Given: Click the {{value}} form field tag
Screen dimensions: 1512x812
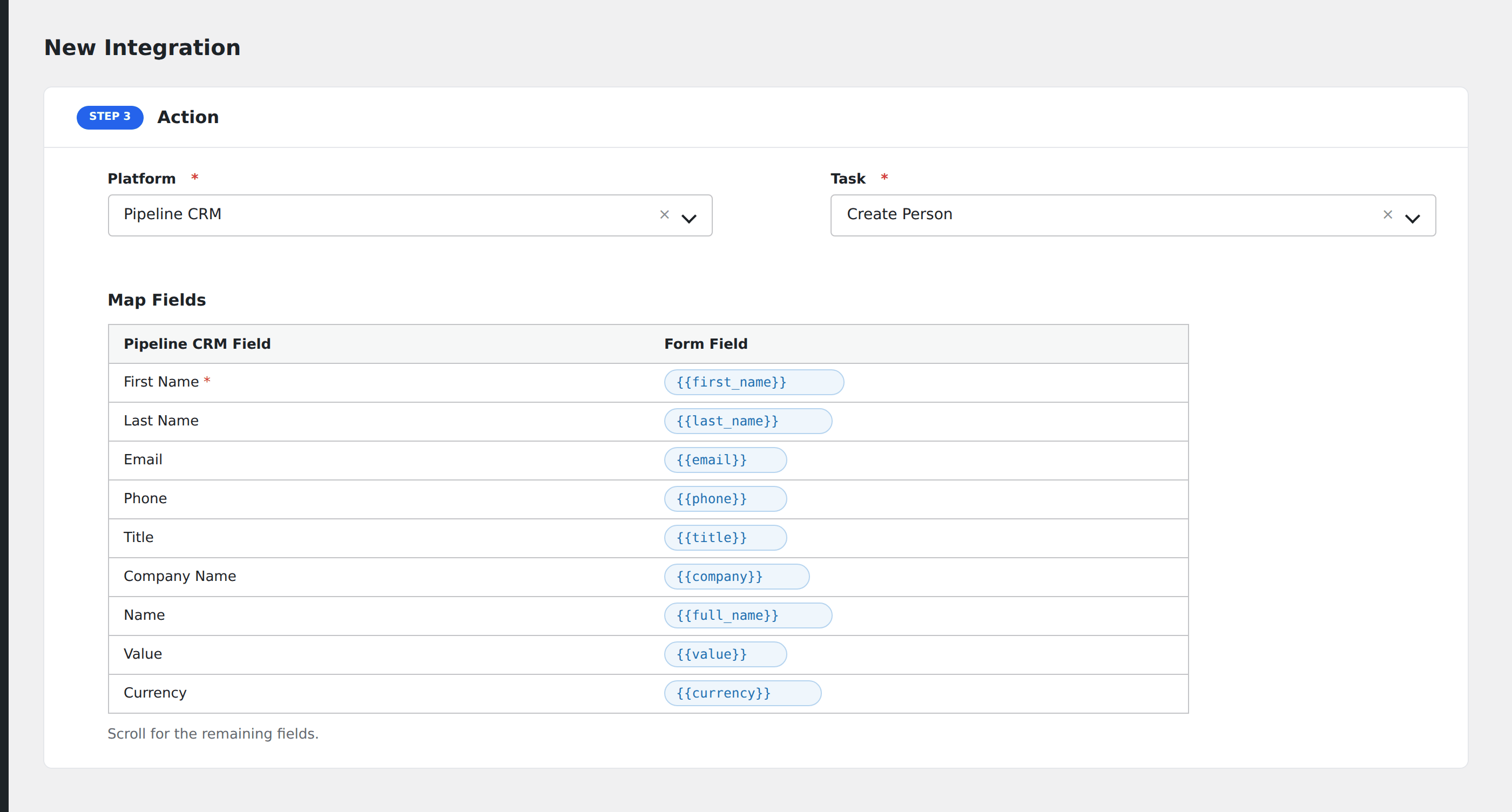Looking at the screenshot, I should (x=725, y=654).
